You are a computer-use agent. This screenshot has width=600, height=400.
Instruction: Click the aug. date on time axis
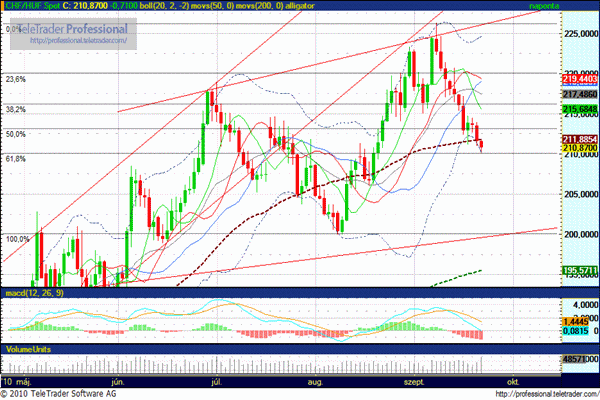(x=316, y=382)
